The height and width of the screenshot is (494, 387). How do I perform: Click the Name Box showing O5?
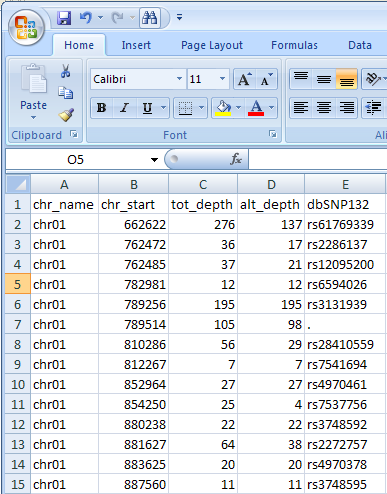[x=76, y=160]
